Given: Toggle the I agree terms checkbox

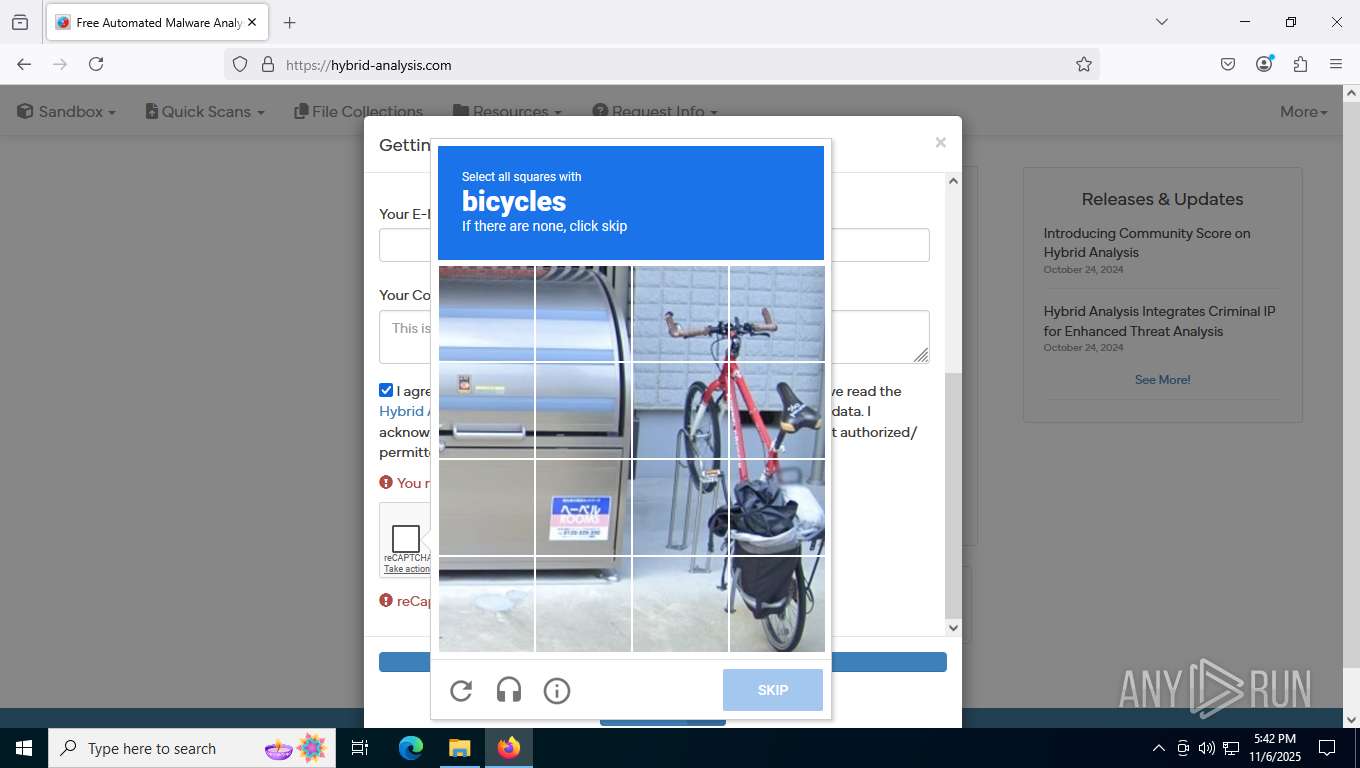Looking at the screenshot, I should tap(386, 390).
